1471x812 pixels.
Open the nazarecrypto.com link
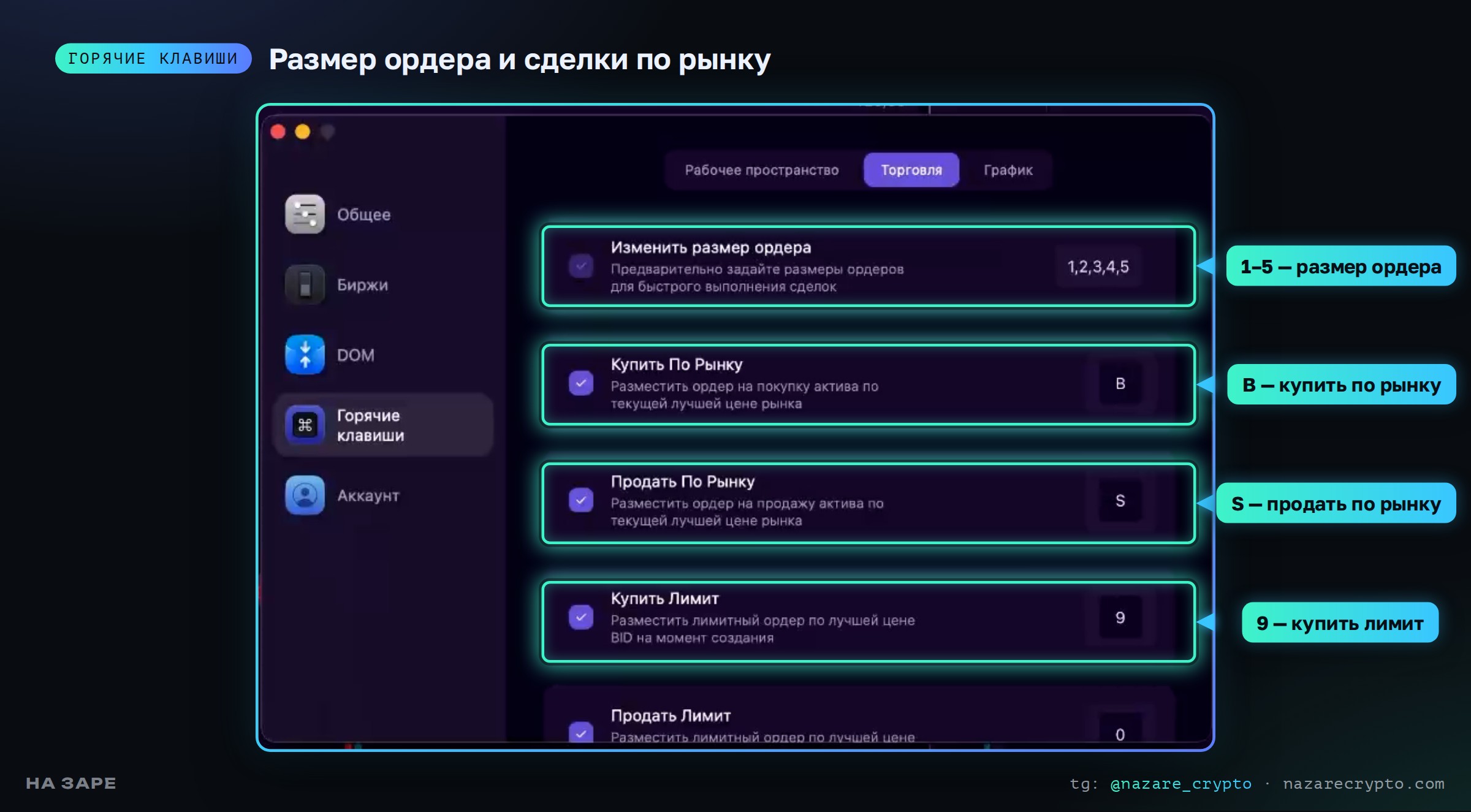coord(1364,784)
